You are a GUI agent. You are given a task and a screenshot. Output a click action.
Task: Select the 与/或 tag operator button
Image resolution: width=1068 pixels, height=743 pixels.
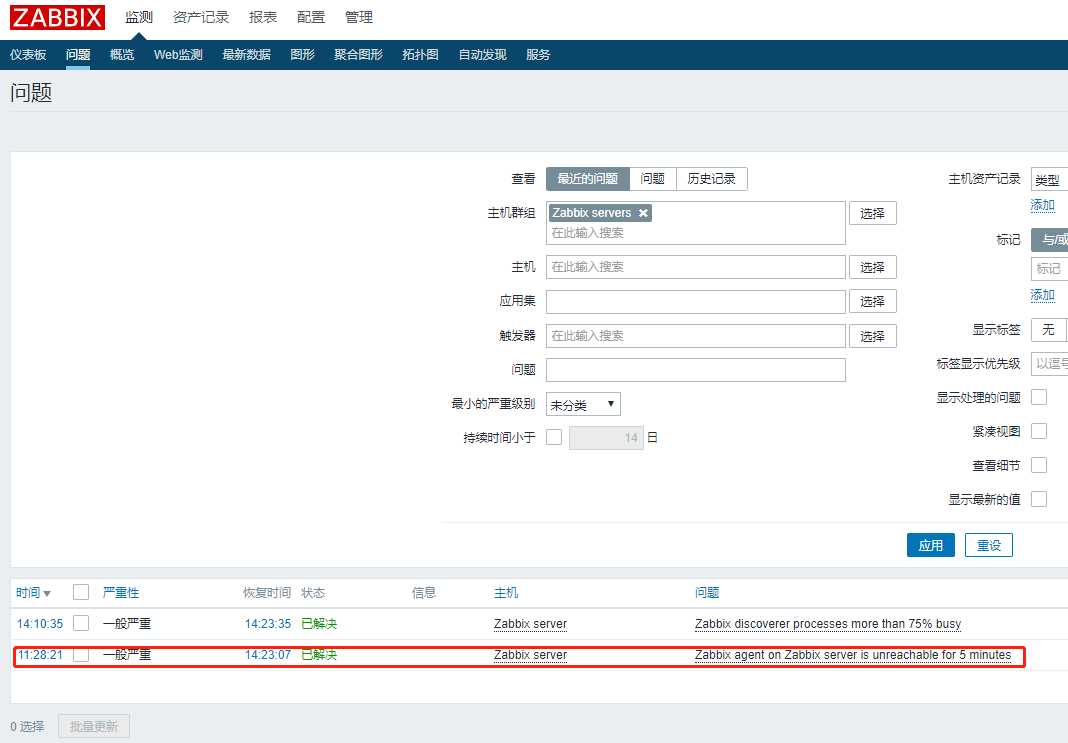click(1050, 240)
